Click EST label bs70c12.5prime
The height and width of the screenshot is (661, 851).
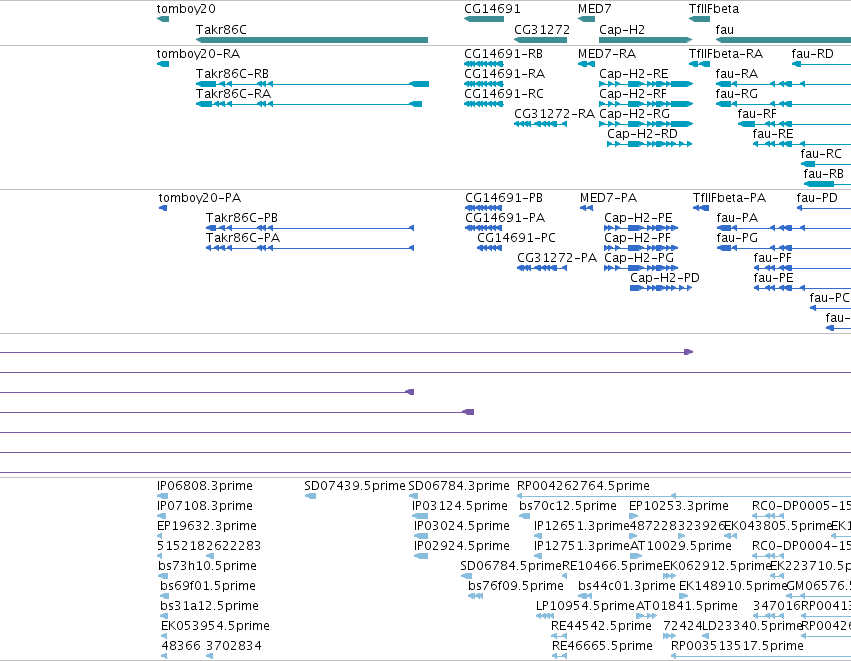point(568,506)
